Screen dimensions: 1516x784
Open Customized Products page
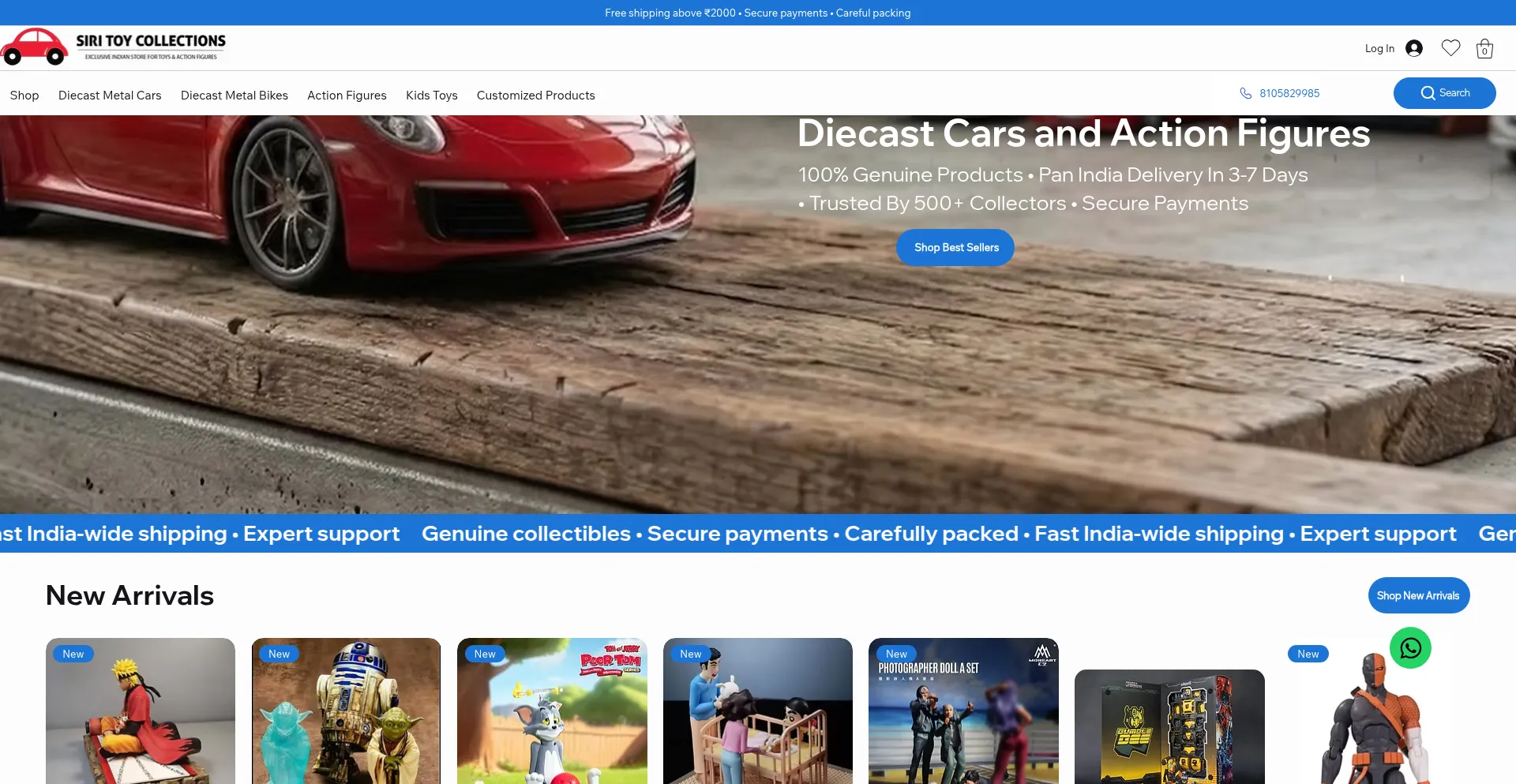tap(536, 95)
